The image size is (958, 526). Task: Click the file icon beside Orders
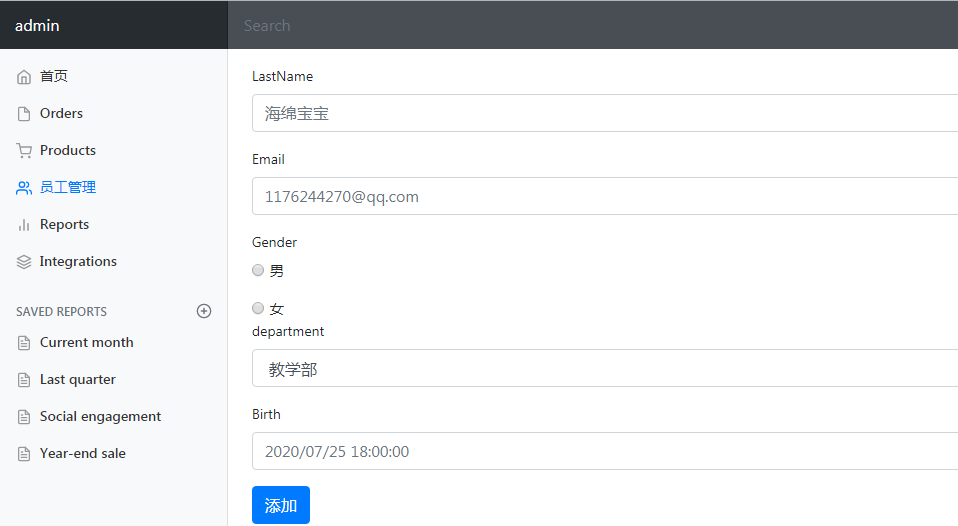(x=24, y=114)
